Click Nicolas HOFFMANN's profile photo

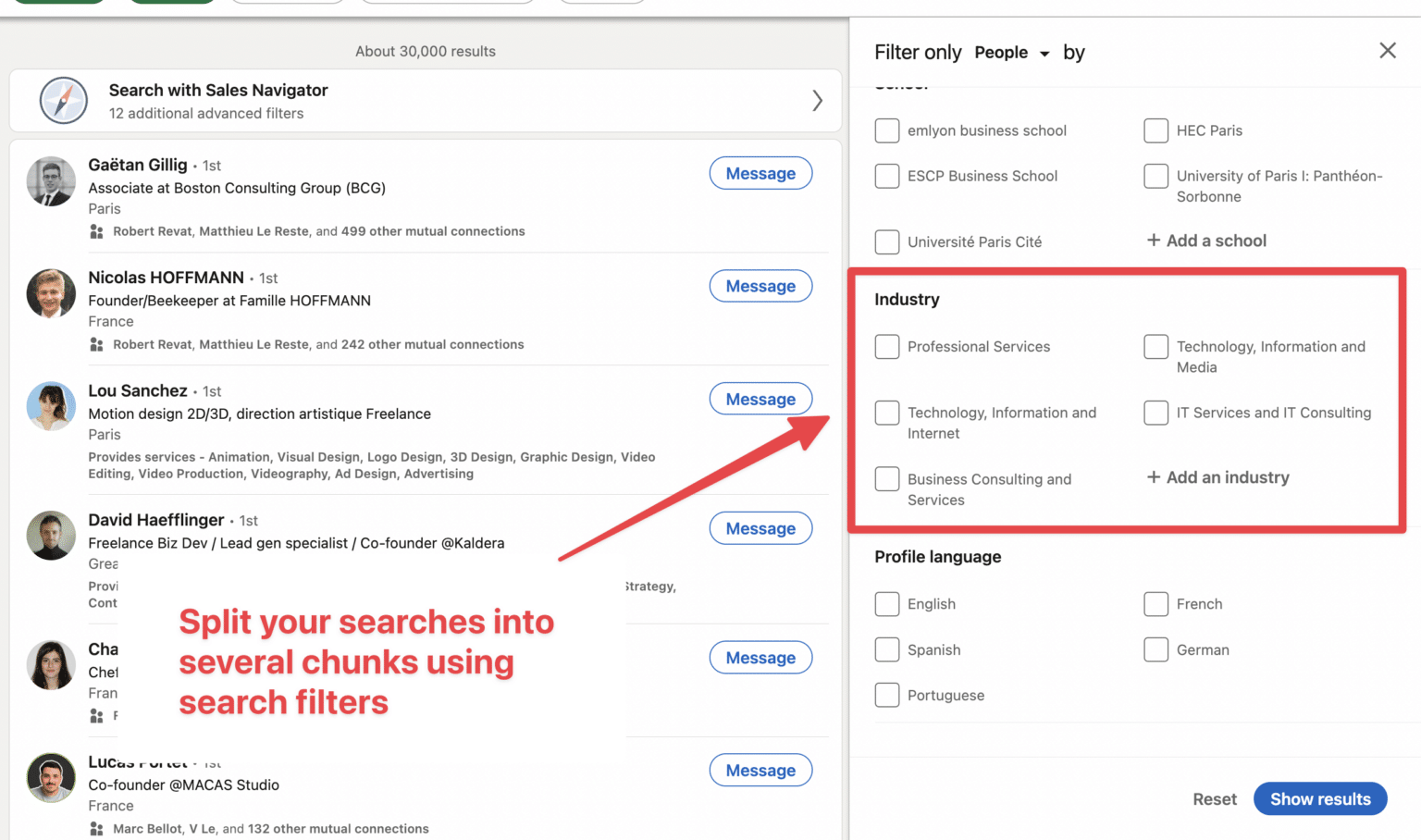(x=50, y=294)
